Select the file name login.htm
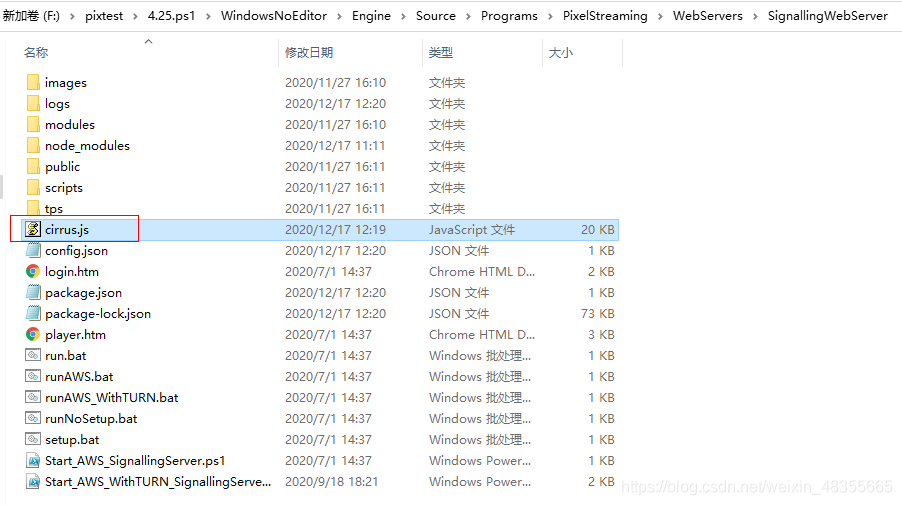The height and width of the screenshot is (505, 902). click(72, 271)
